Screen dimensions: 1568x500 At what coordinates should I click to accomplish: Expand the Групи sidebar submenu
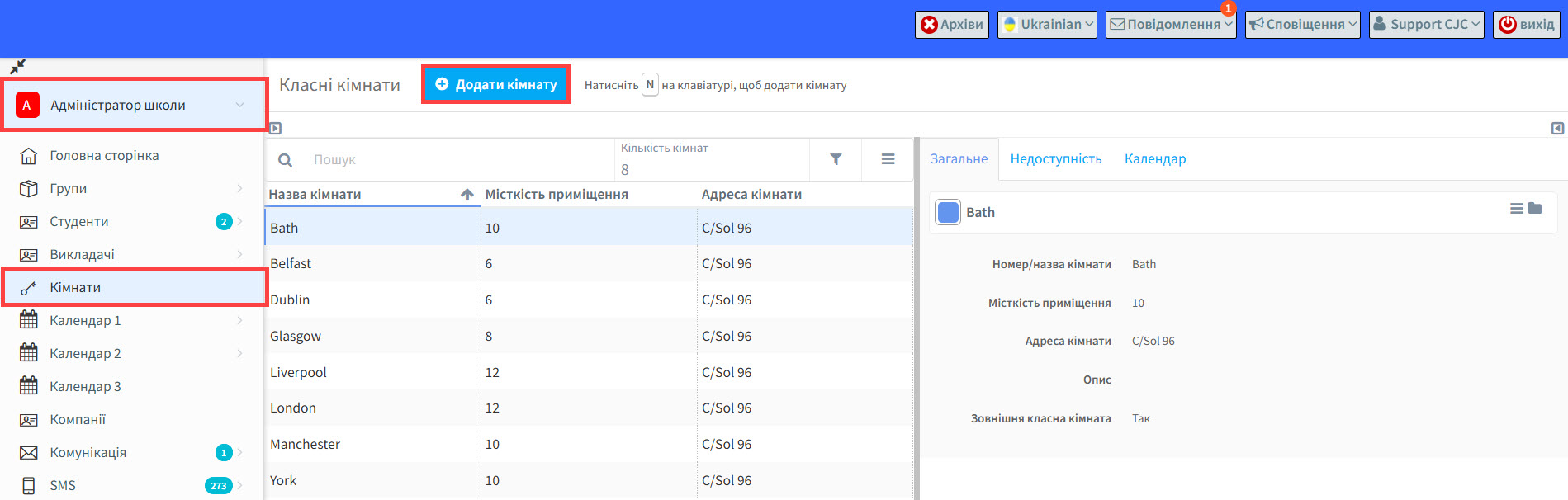click(x=239, y=189)
